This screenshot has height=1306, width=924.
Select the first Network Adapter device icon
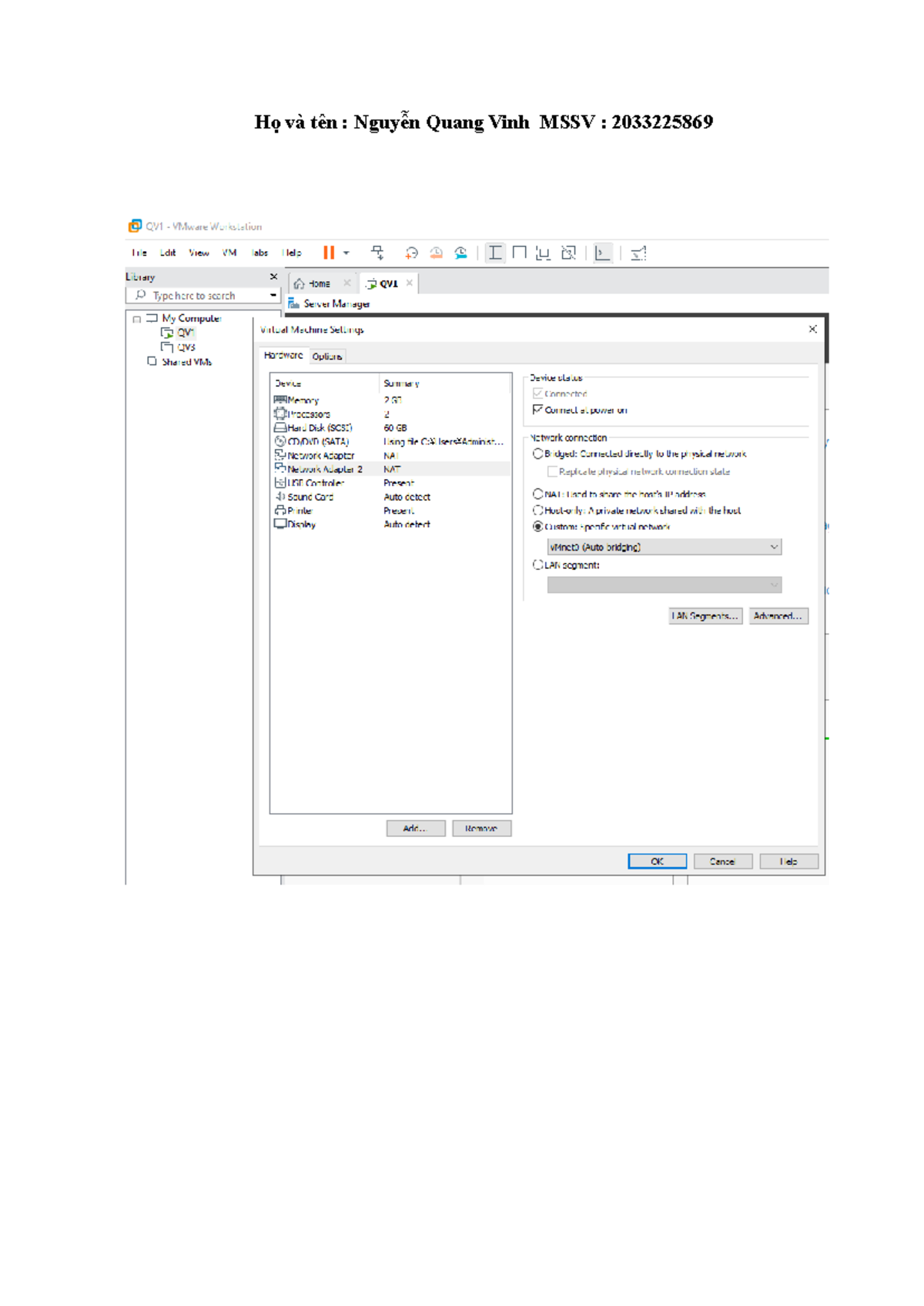click(280, 455)
